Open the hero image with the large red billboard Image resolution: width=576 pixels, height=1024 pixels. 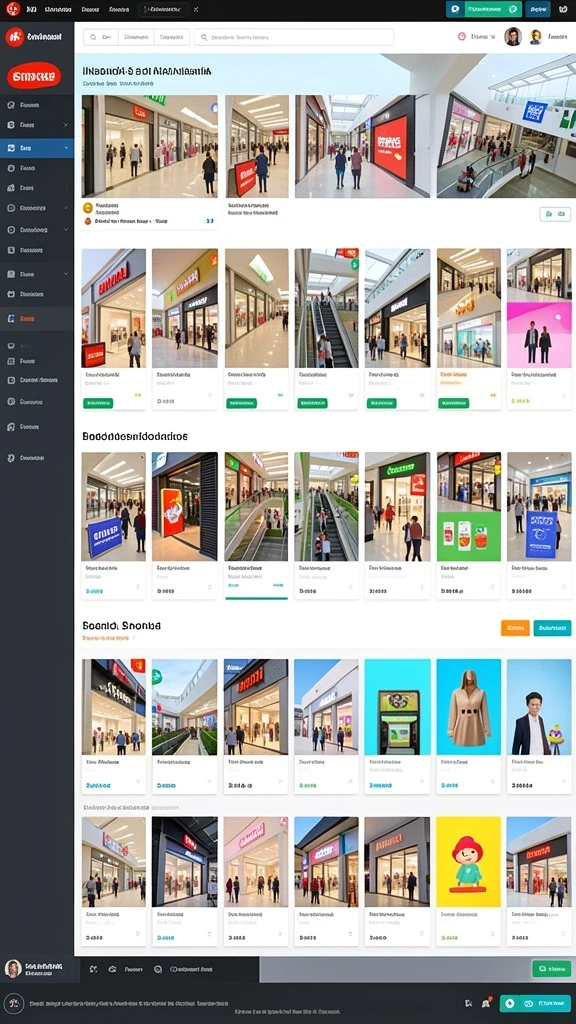click(x=362, y=146)
